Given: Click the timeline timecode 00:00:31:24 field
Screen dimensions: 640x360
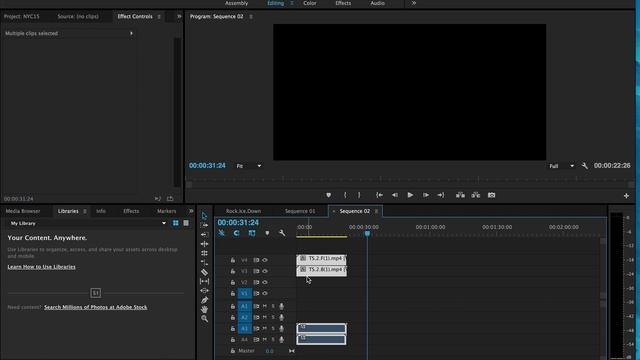Looking at the screenshot, I should 238,222.
